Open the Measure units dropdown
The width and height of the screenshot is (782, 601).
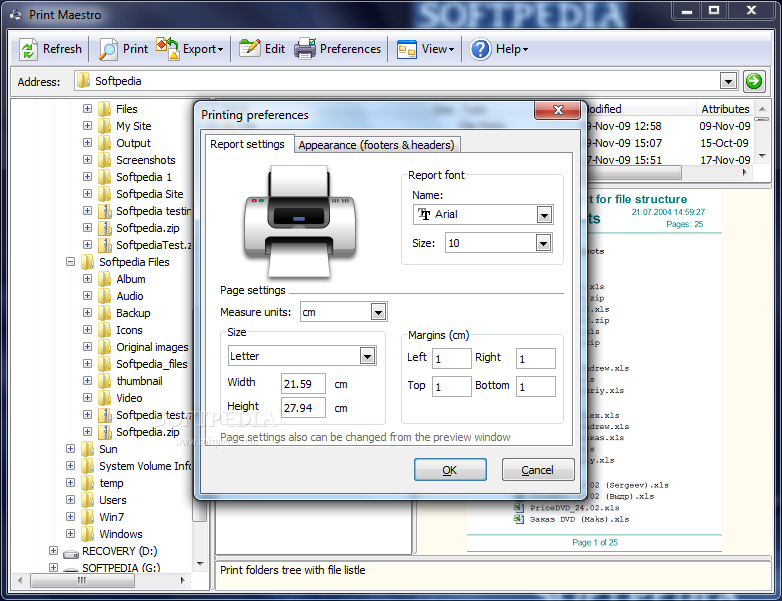[379, 312]
